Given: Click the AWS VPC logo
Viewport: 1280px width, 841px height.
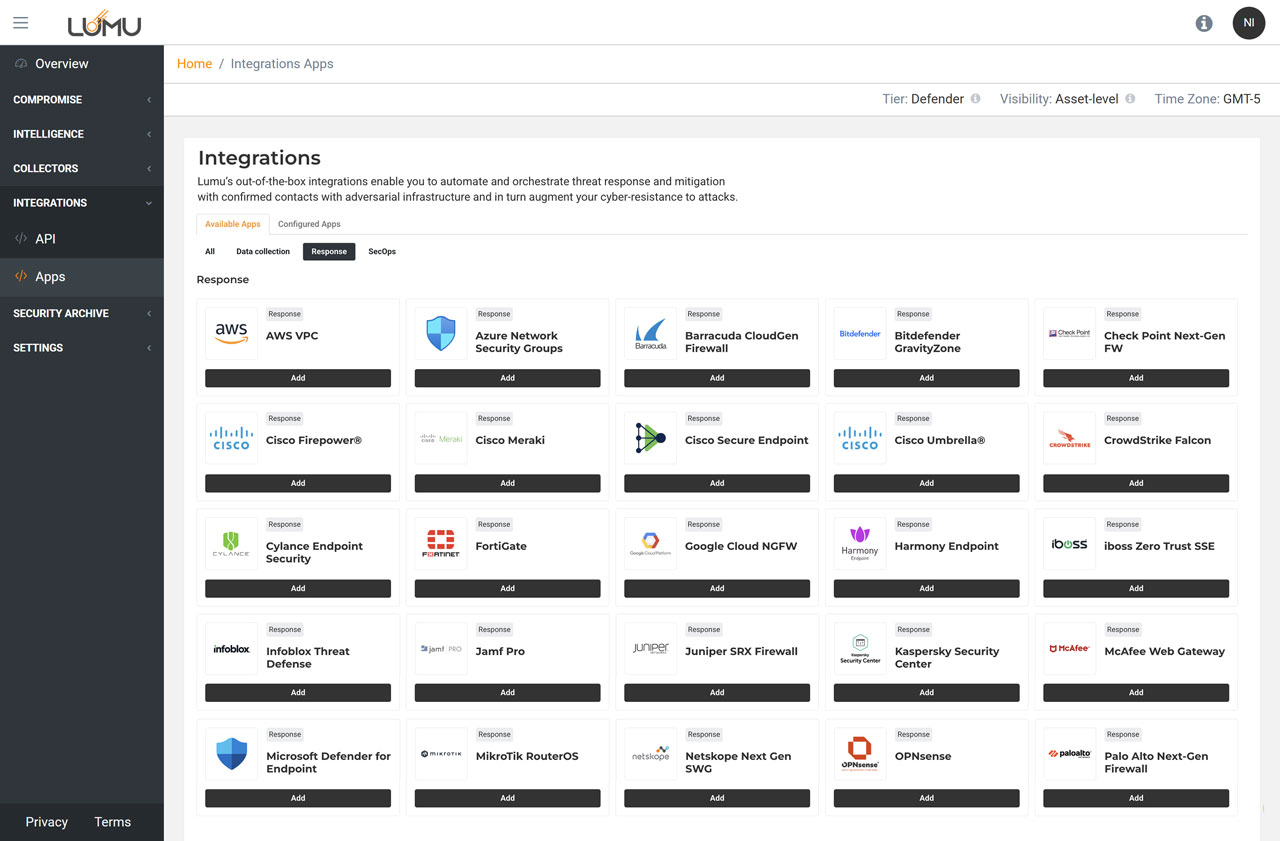Looking at the screenshot, I should click(231, 334).
